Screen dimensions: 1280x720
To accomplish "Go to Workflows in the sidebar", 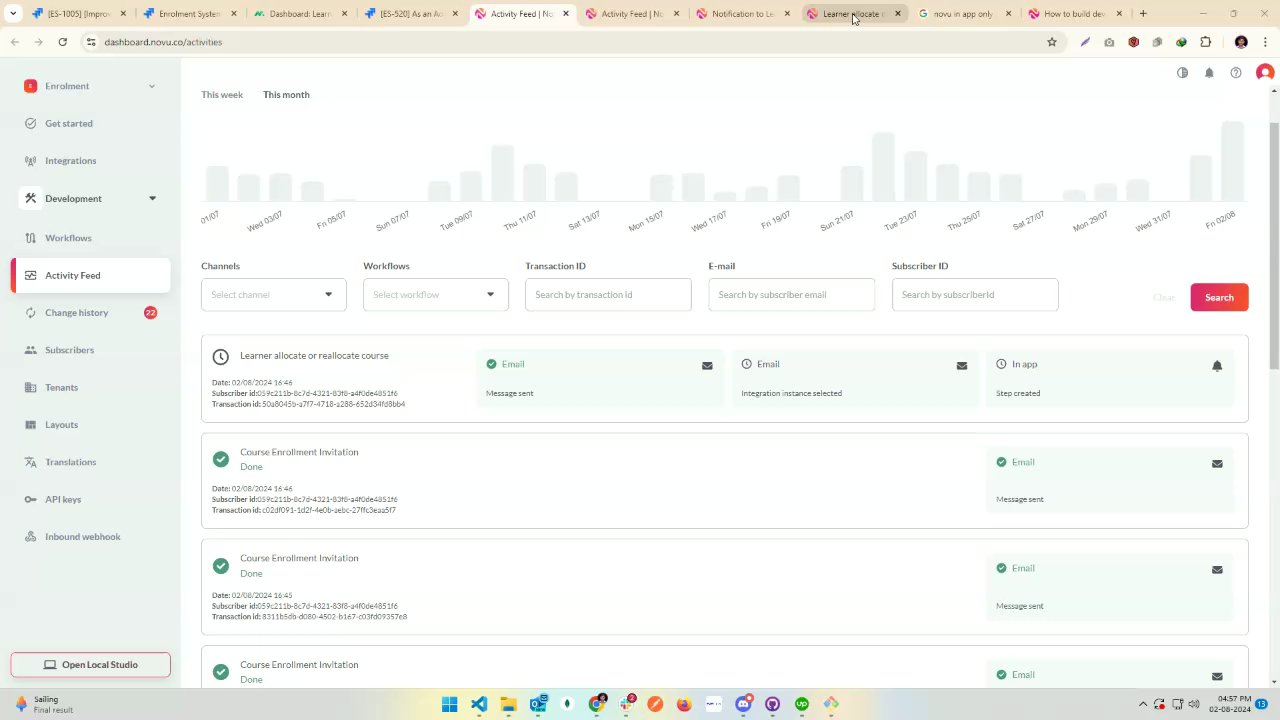I will [68, 238].
